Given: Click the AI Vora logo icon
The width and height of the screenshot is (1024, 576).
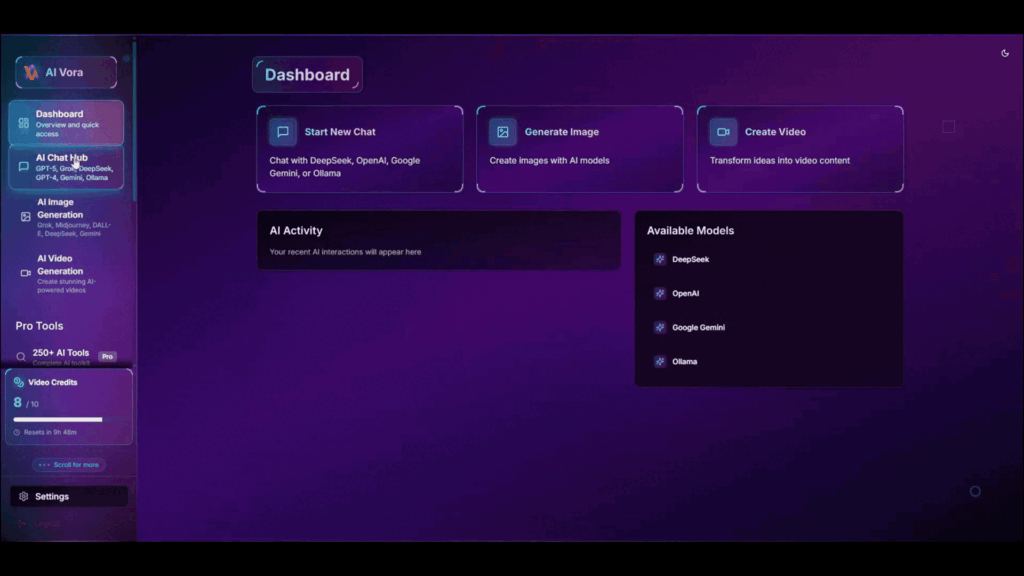Looking at the screenshot, I should [31, 72].
